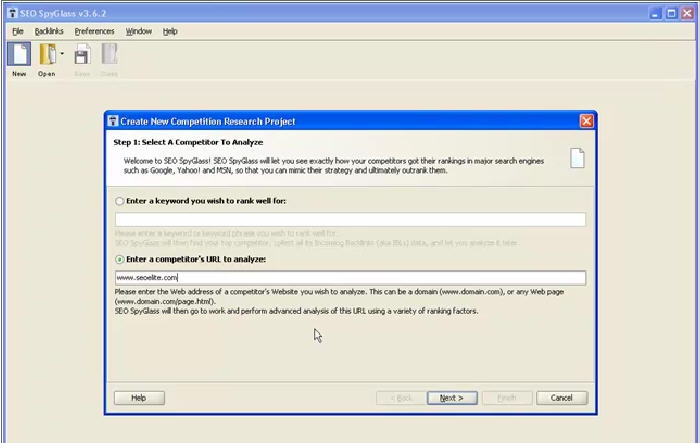The width and height of the screenshot is (700, 443).
Task: Click the disabled Finish button
Action: pos(507,398)
